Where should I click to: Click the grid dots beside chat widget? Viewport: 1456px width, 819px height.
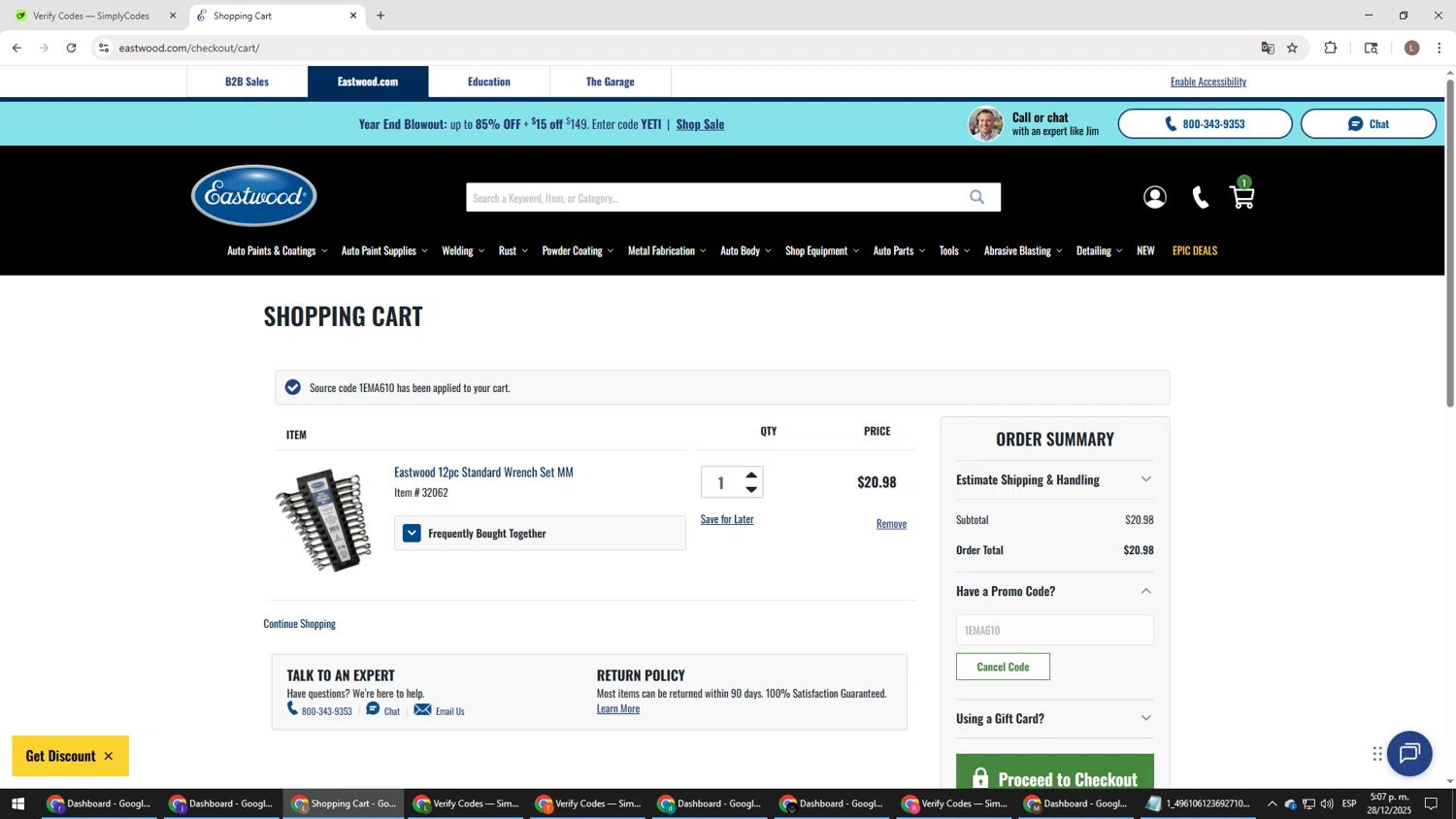(1376, 754)
